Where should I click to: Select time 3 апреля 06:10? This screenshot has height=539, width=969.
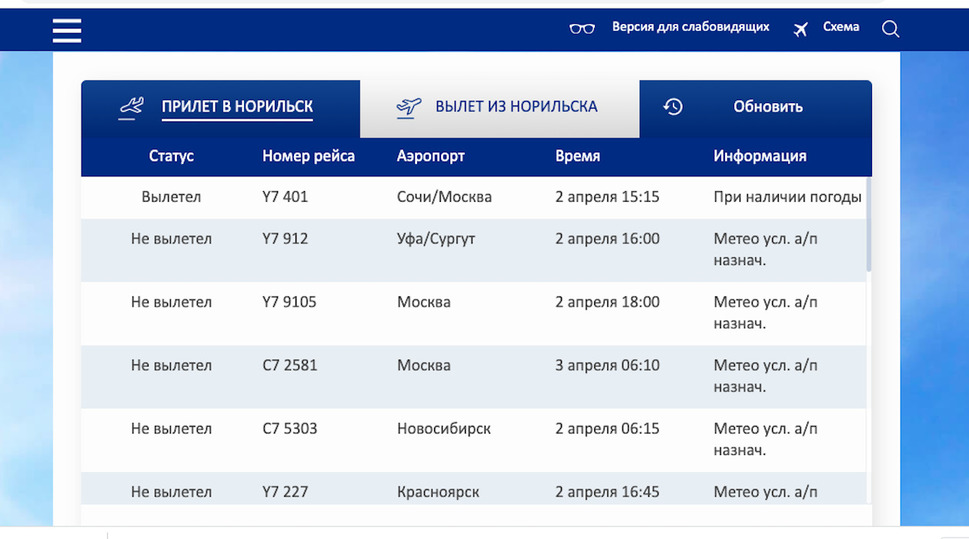[607, 365]
